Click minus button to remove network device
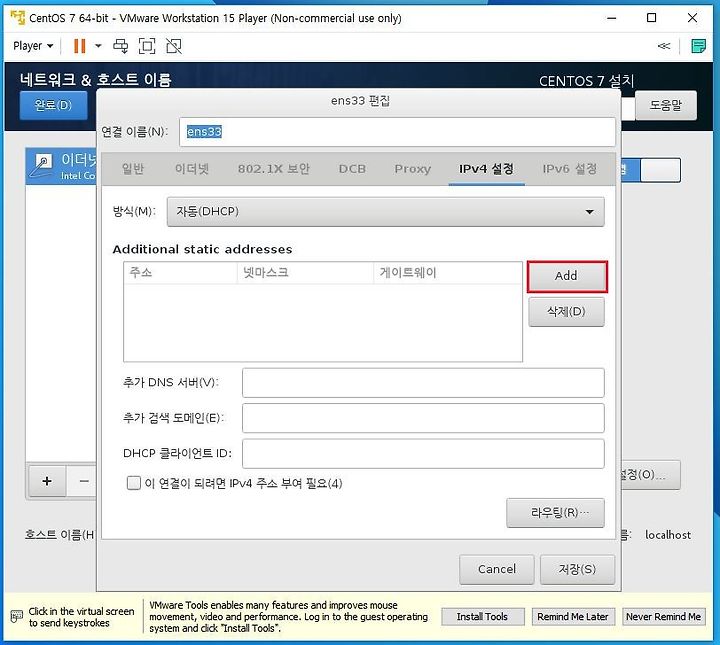The image size is (720, 645). tap(83, 481)
